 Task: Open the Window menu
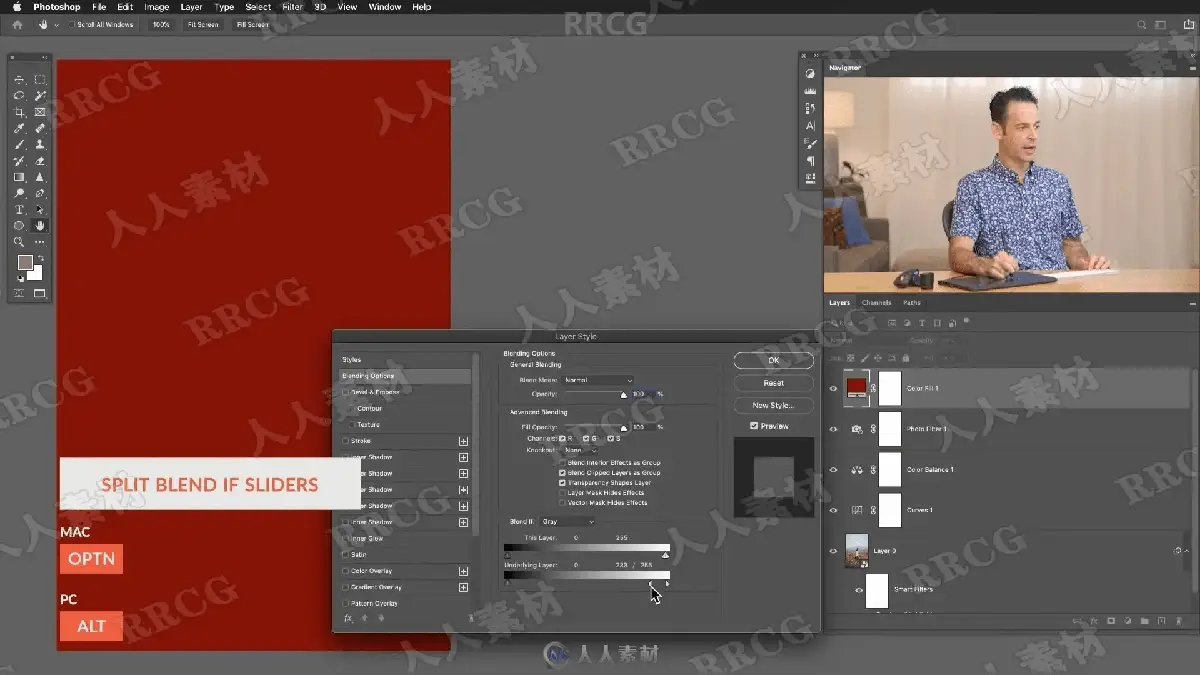(x=385, y=7)
